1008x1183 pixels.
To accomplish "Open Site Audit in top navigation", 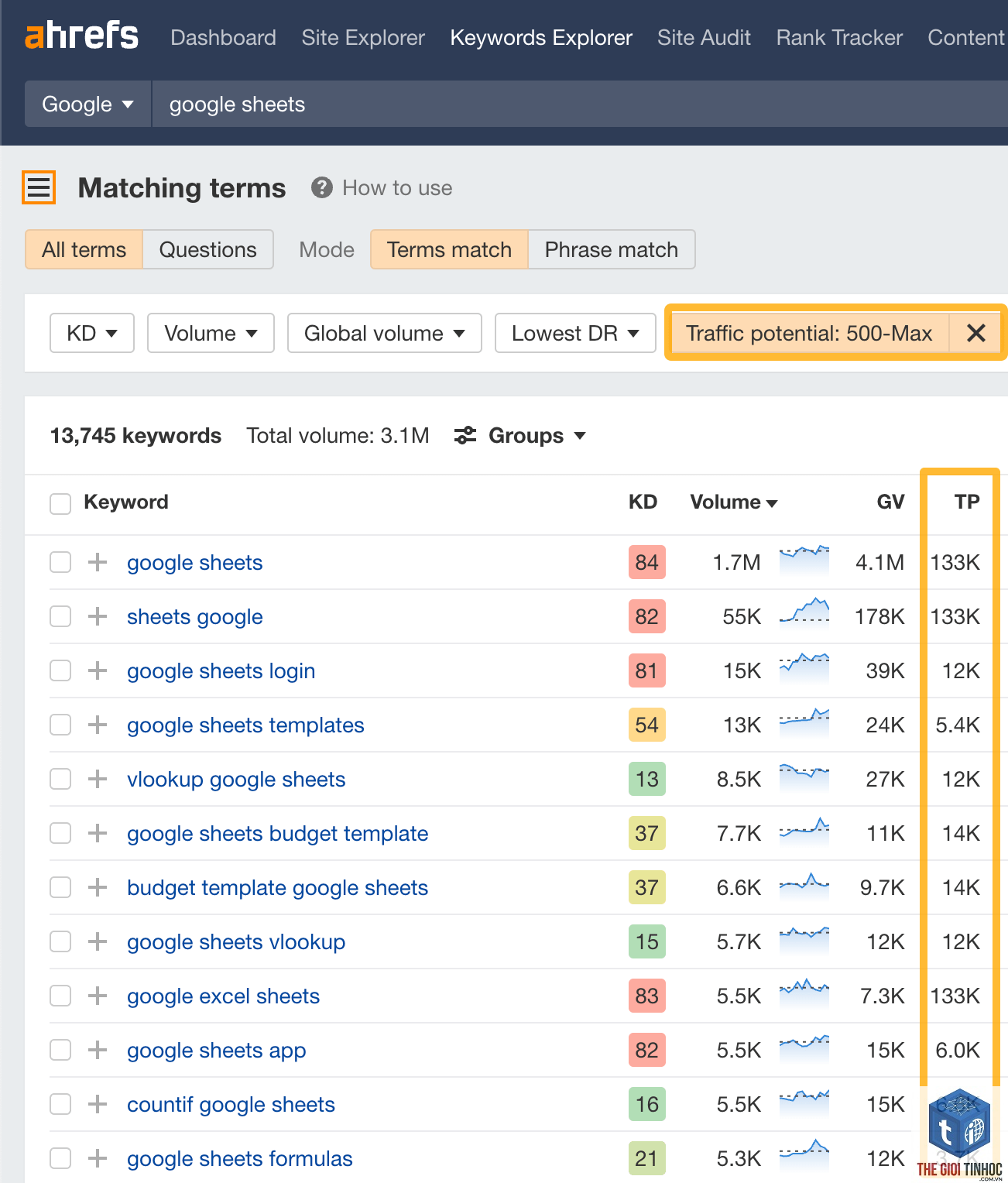I will coord(704,37).
